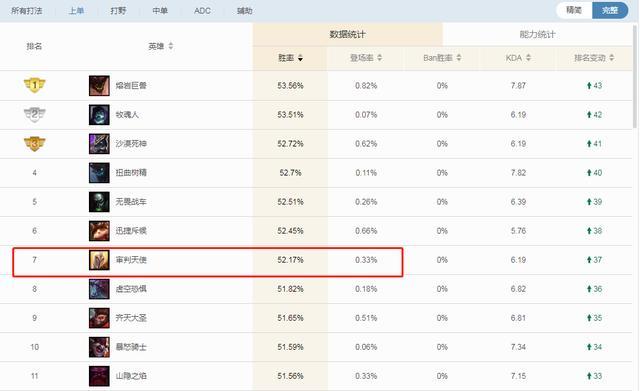The image size is (640, 391).
Task: Switch to the 数据统计 panel
Action: (x=347, y=35)
